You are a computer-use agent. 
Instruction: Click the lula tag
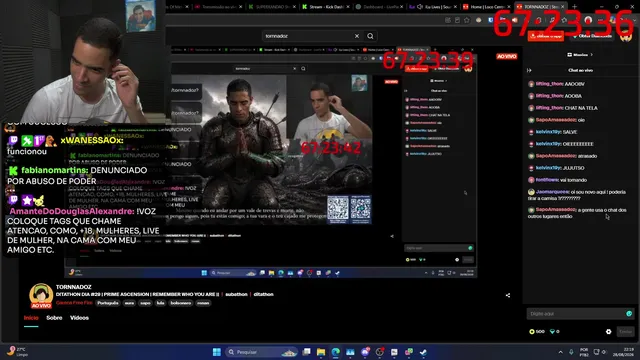click(x=160, y=303)
